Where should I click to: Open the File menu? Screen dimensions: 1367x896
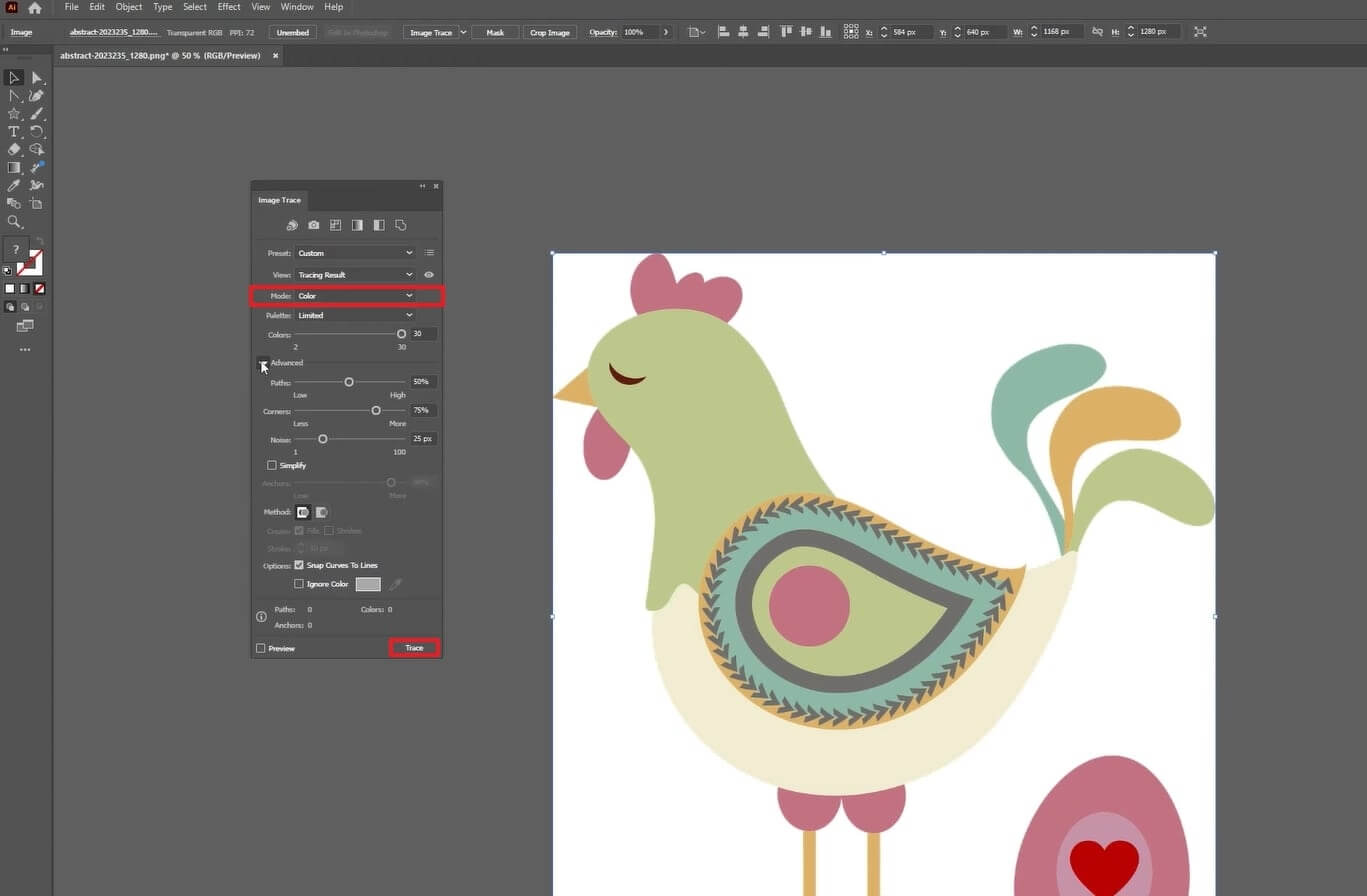coord(71,7)
